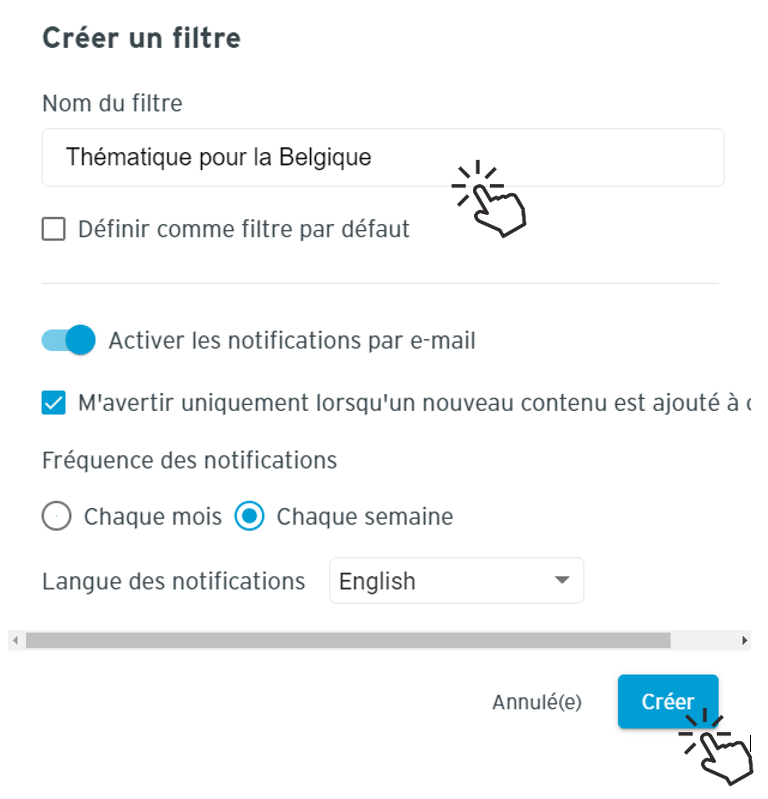This screenshot has height=799, width=768.
Task: Click the Chaque semaine label text
Action: point(365,517)
